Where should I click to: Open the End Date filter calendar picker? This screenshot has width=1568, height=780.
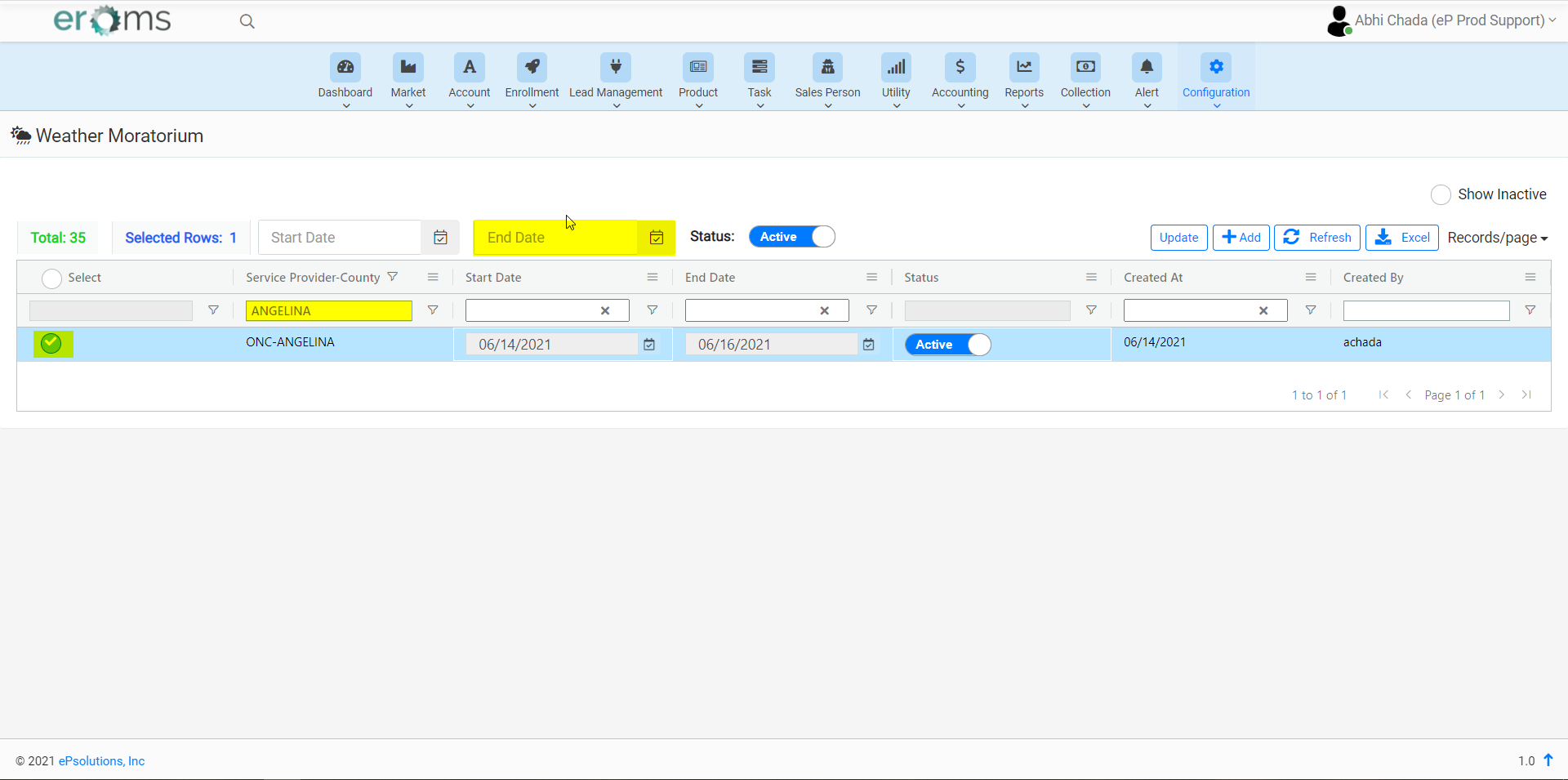(657, 238)
